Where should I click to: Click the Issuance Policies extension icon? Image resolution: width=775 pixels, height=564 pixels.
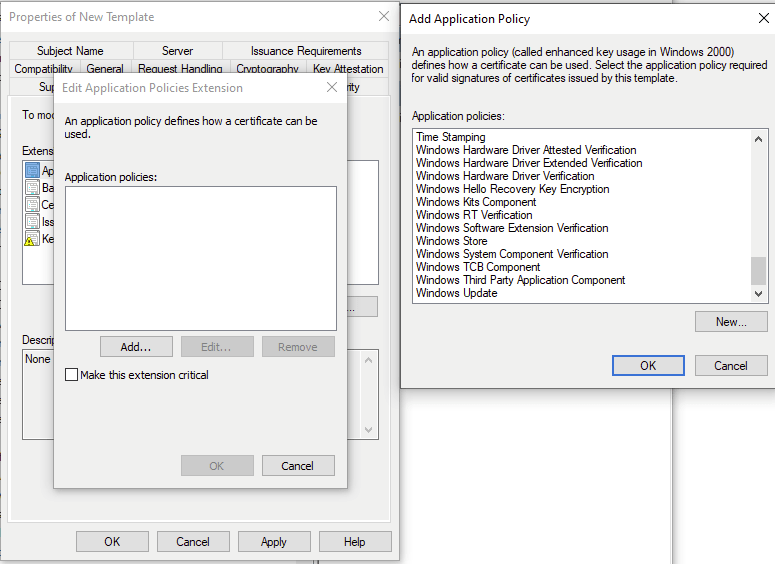[32, 222]
